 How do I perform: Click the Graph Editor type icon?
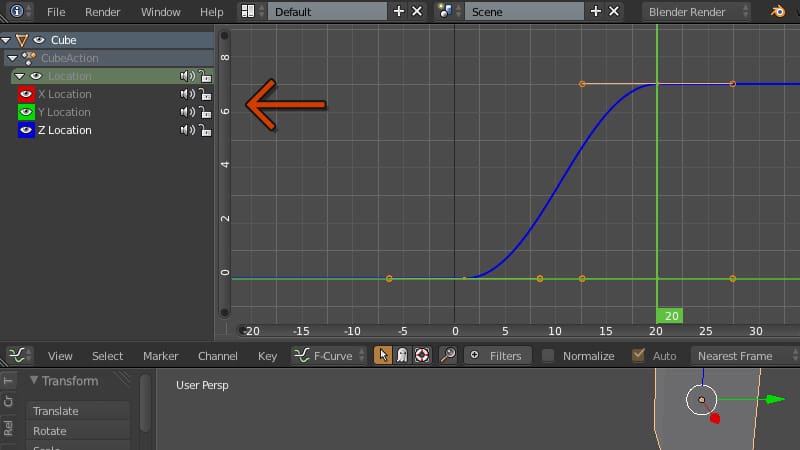(x=17, y=355)
